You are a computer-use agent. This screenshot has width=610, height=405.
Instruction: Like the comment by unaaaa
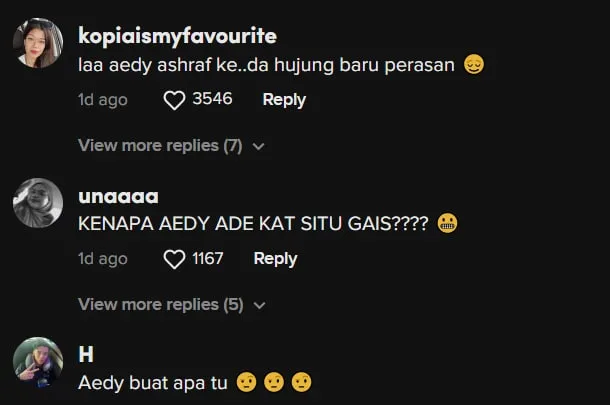[174, 259]
